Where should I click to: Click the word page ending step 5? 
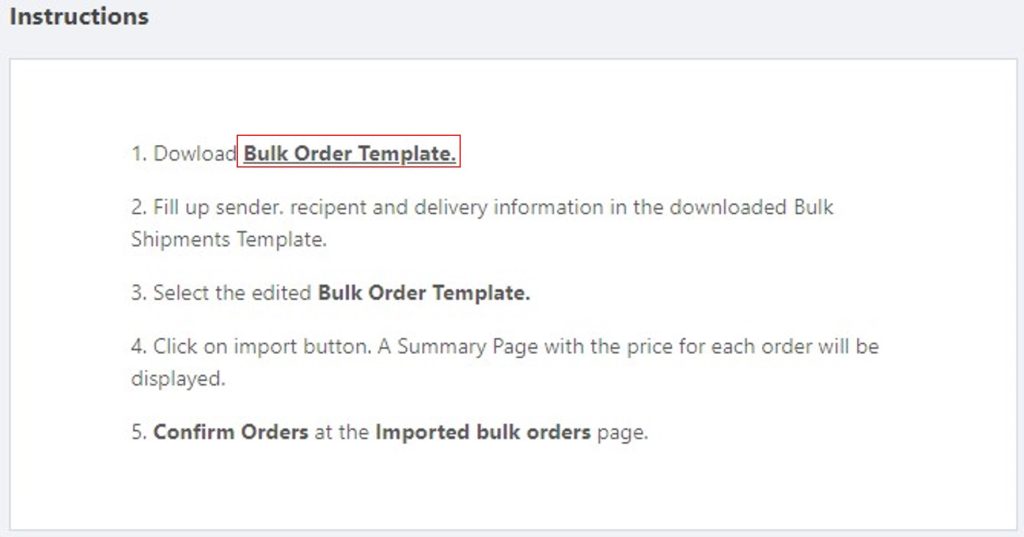coord(622,432)
